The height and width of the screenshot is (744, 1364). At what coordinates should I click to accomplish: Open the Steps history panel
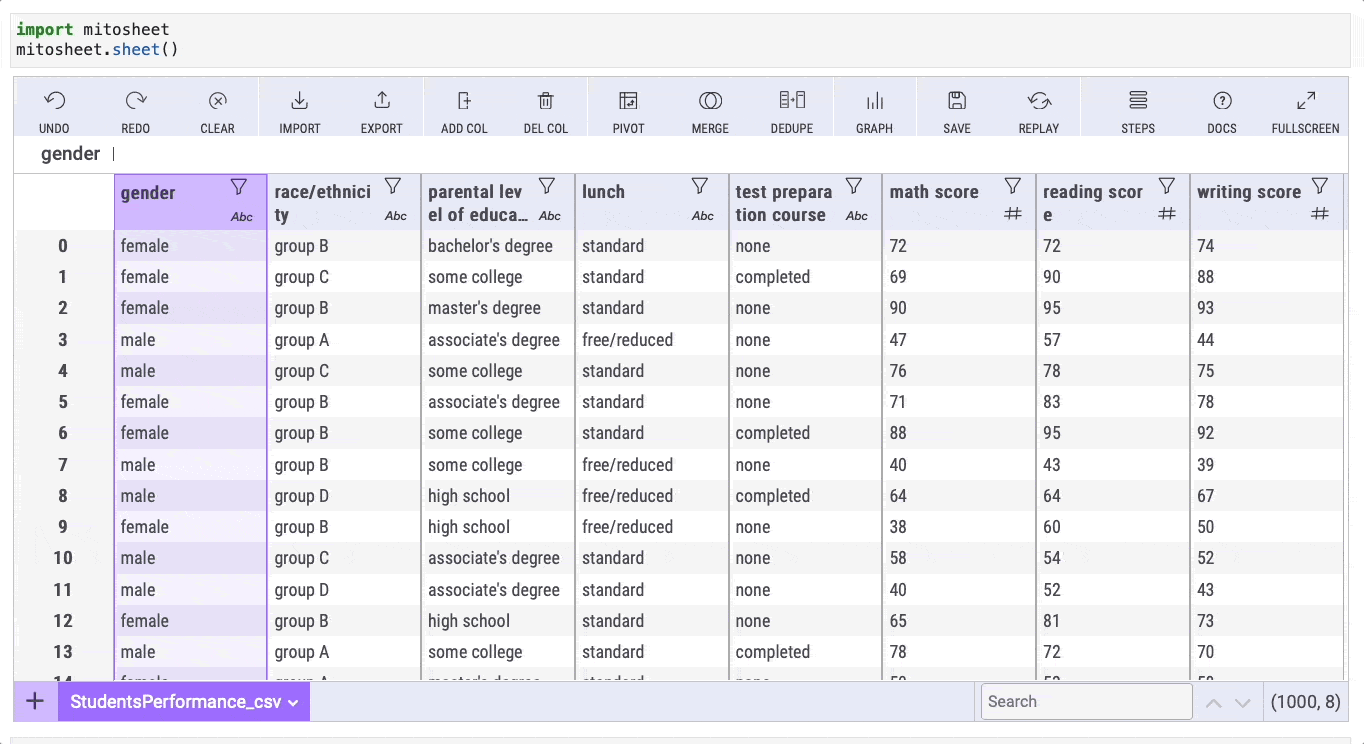[x=1138, y=101]
